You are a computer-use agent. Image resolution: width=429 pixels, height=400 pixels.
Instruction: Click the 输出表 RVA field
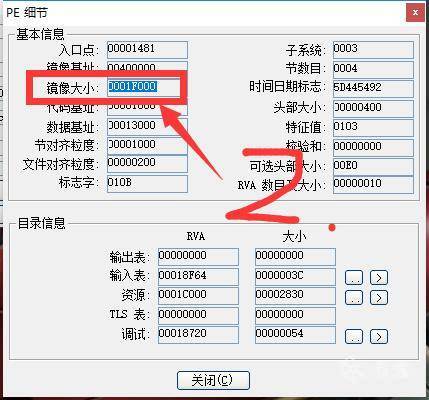(x=198, y=256)
